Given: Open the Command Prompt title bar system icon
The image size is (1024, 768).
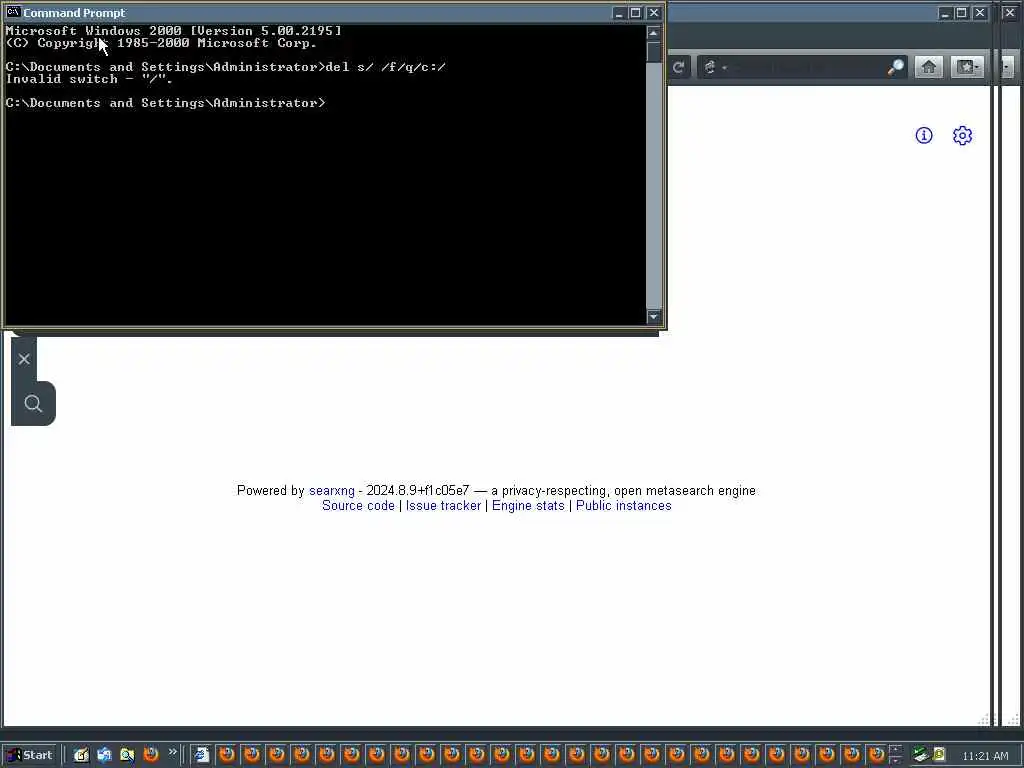Looking at the screenshot, I should pyautogui.click(x=12, y=12).
